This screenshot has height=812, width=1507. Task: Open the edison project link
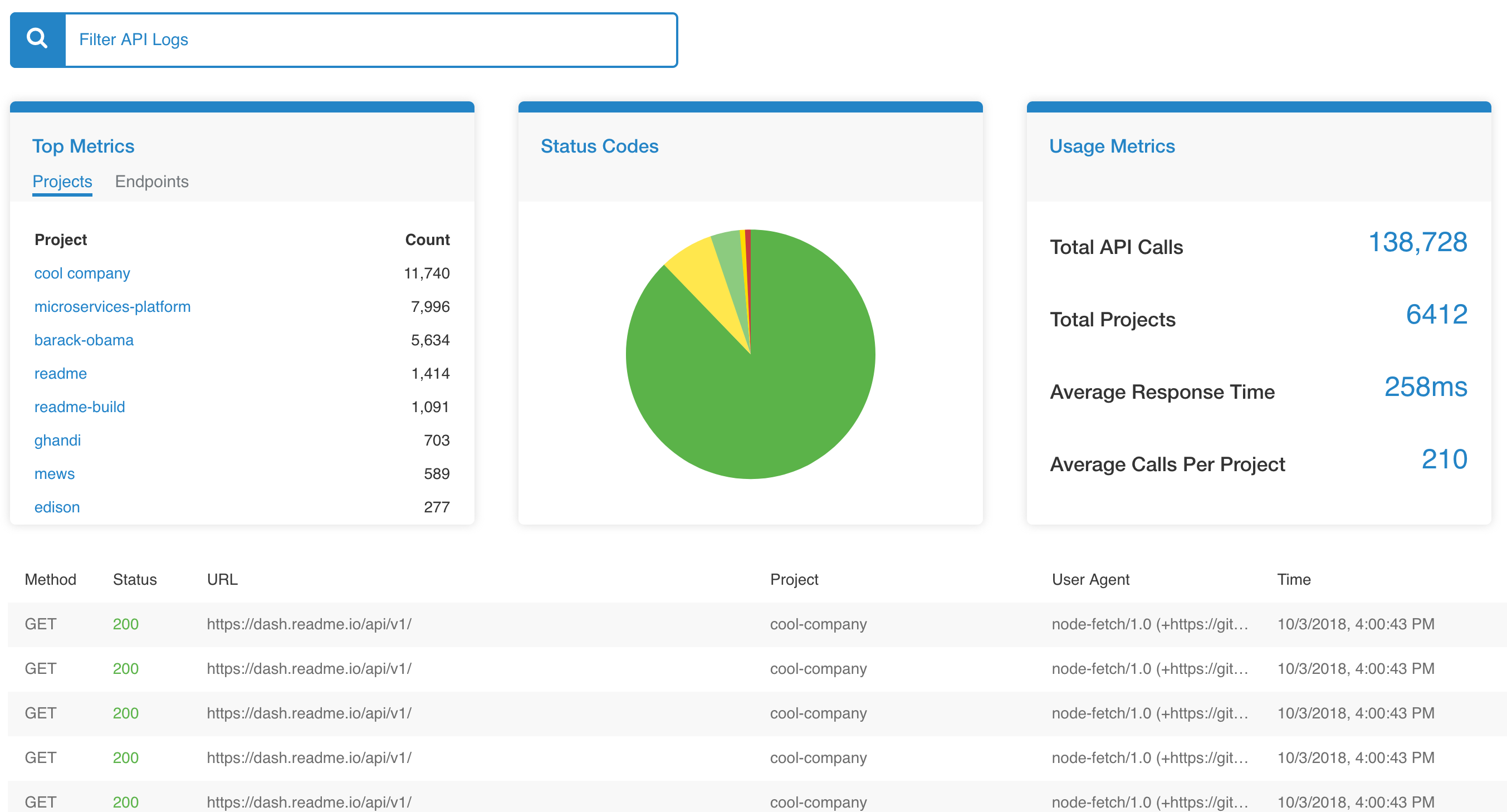(x=57, y=507)
